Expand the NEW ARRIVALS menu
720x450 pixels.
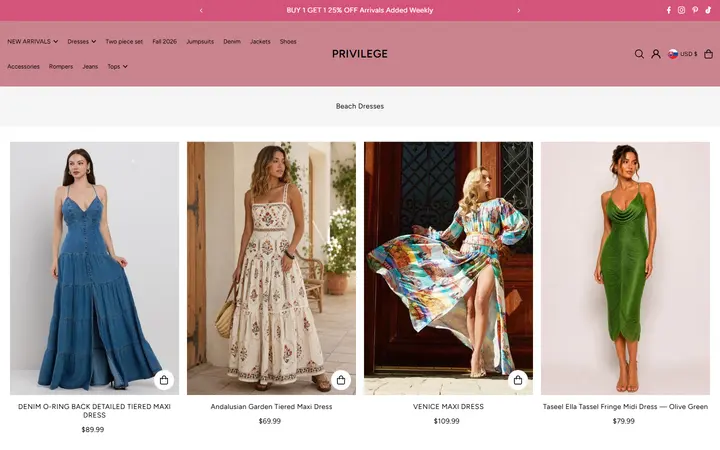pyautogui.click(x=33, y=41)
